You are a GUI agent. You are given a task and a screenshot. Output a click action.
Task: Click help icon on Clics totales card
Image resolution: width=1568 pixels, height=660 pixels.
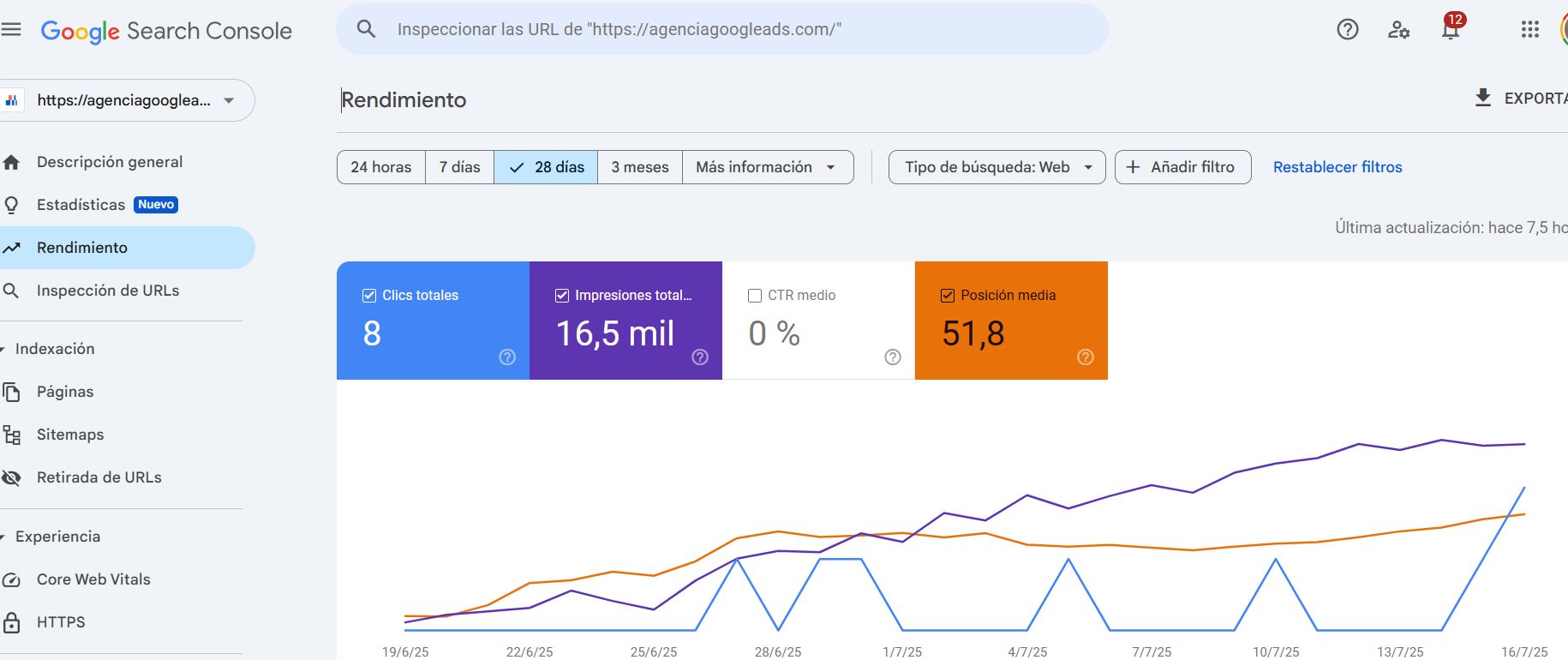507,357
